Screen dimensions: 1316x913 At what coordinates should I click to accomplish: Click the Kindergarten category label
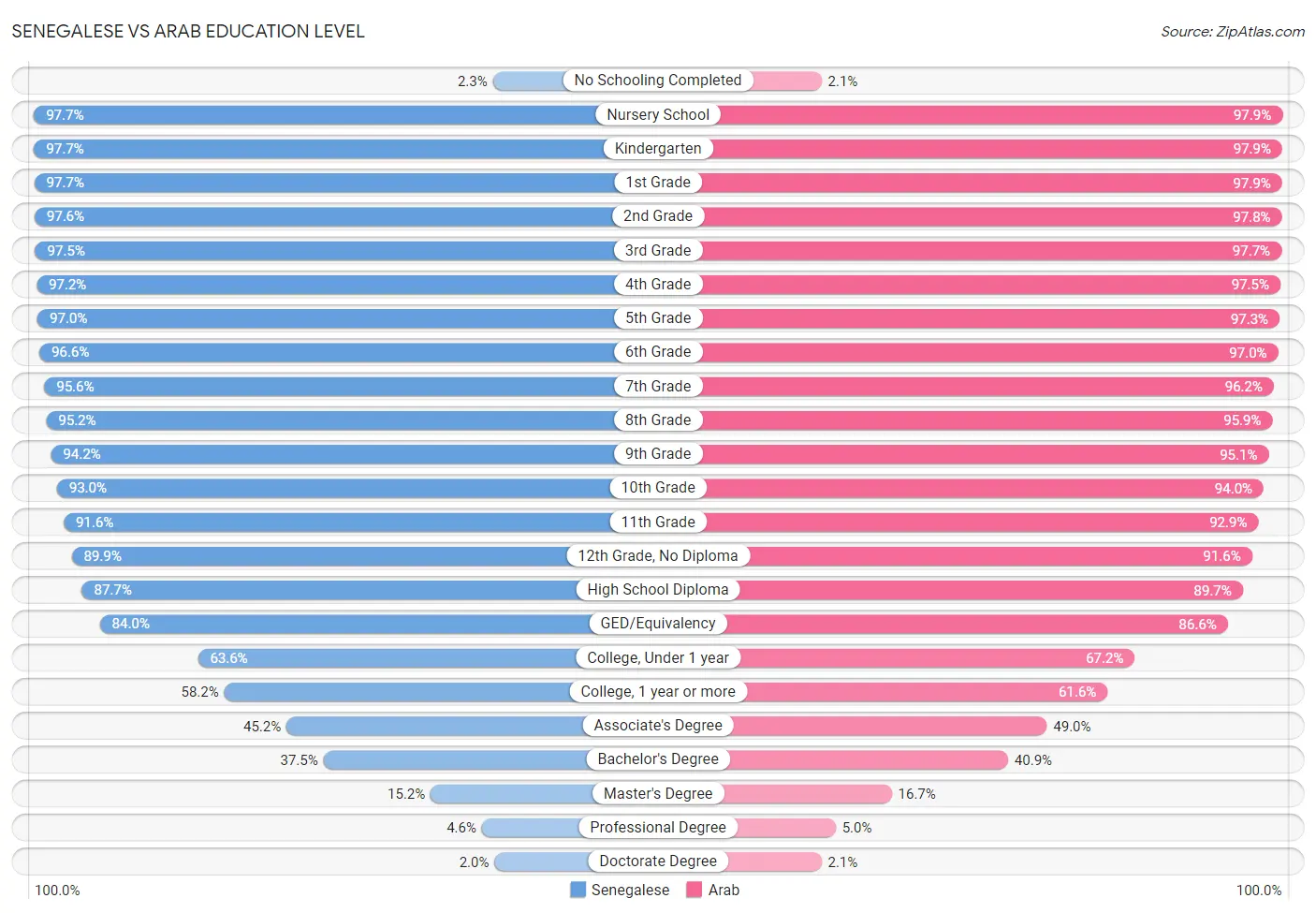pos(658,148)
